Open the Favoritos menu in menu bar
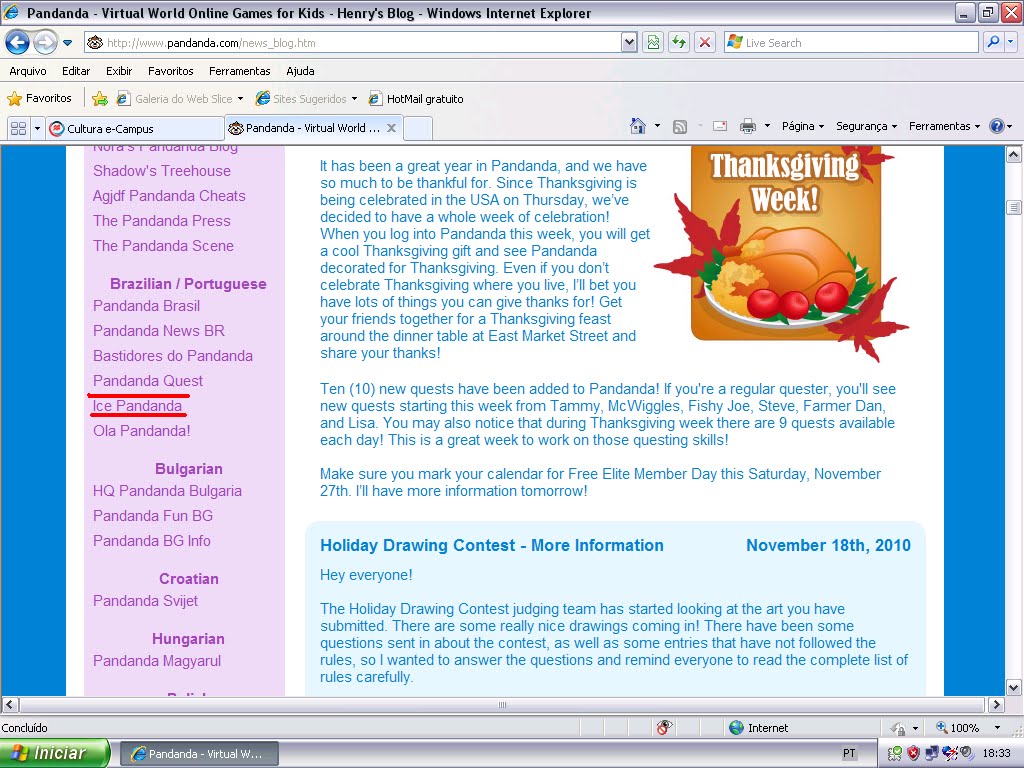The image size is (1024, 768). [x=170, y=71]
